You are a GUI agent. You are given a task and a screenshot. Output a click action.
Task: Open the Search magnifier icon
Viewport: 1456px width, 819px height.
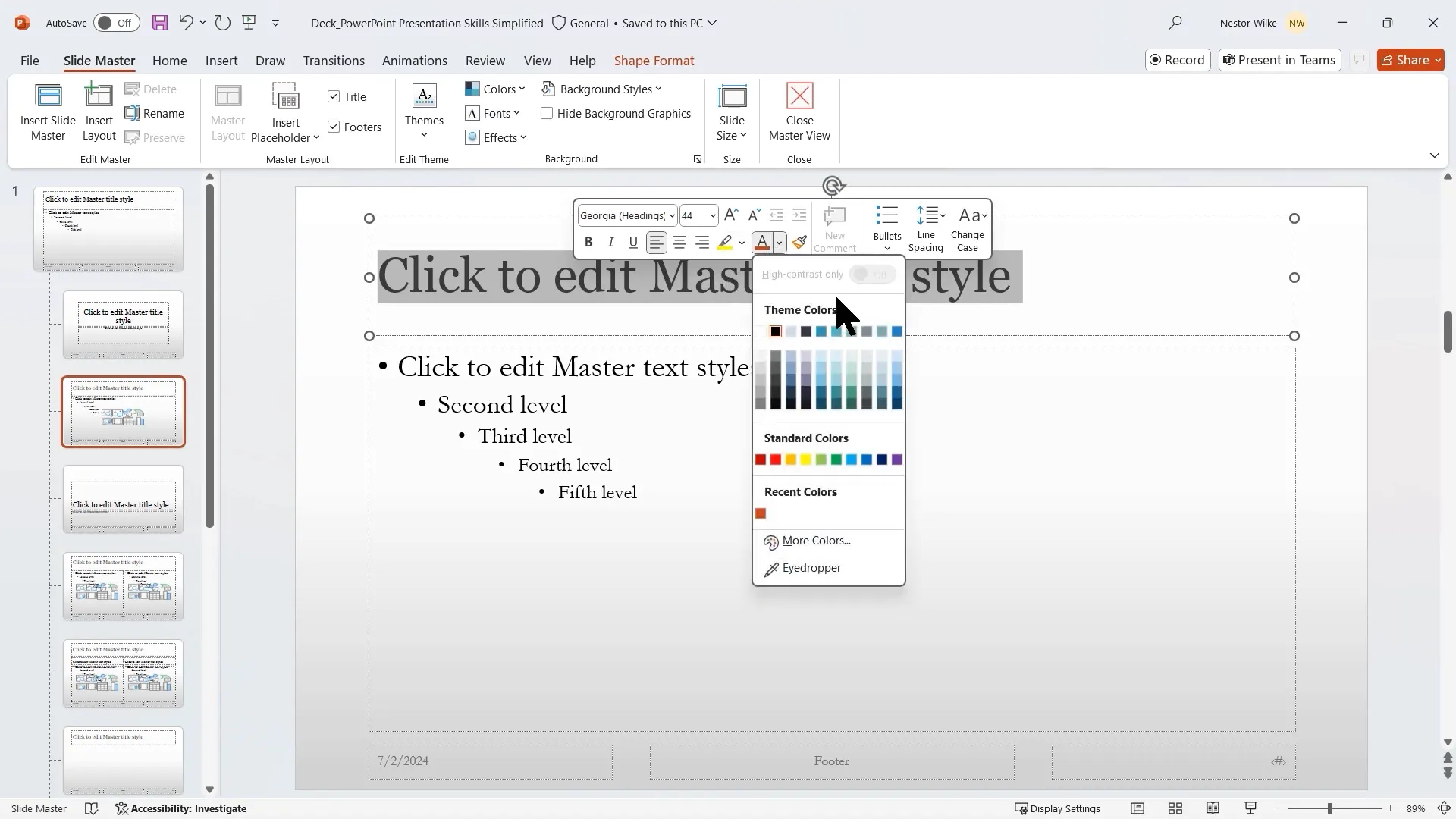point(1175,23)
